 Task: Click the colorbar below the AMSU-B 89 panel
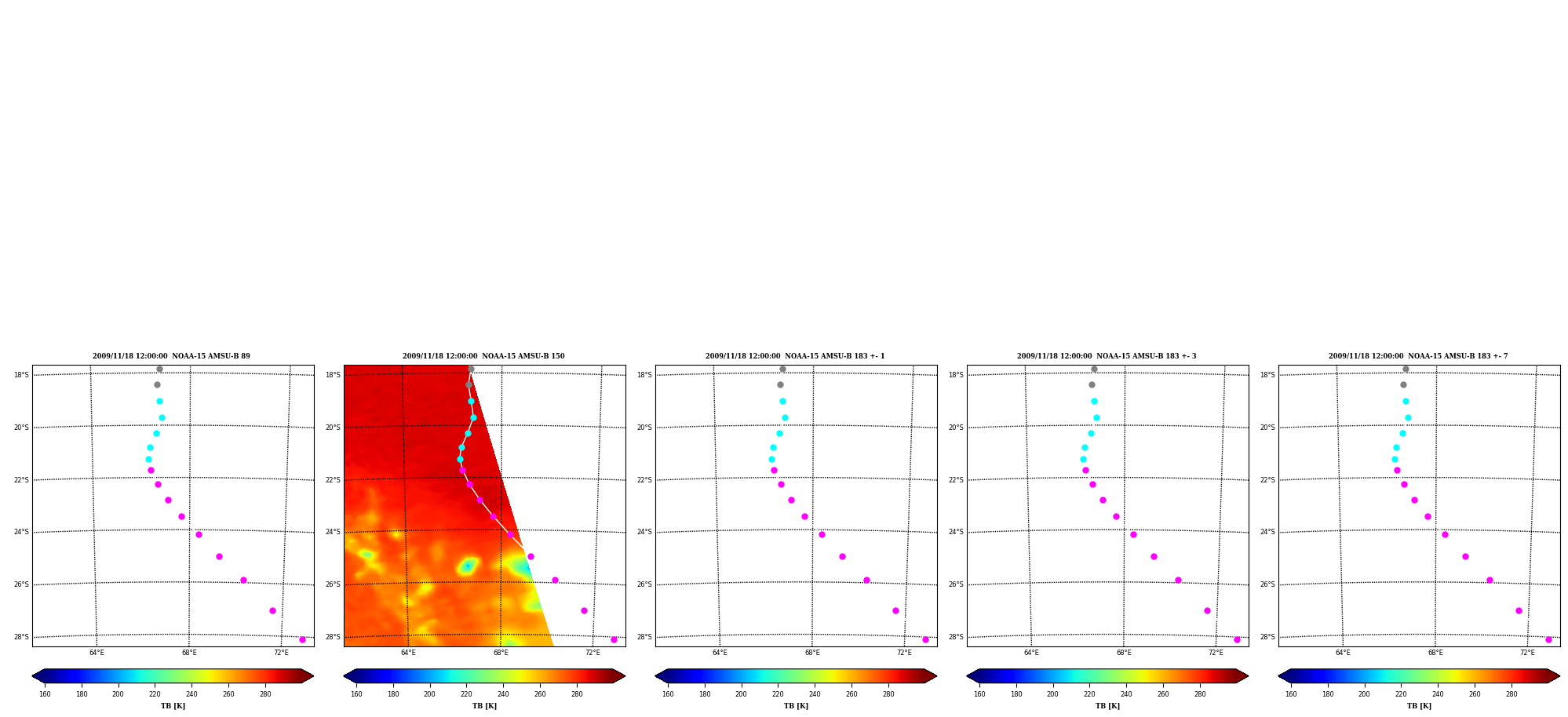pyautogui.click(x=173, y=676)
